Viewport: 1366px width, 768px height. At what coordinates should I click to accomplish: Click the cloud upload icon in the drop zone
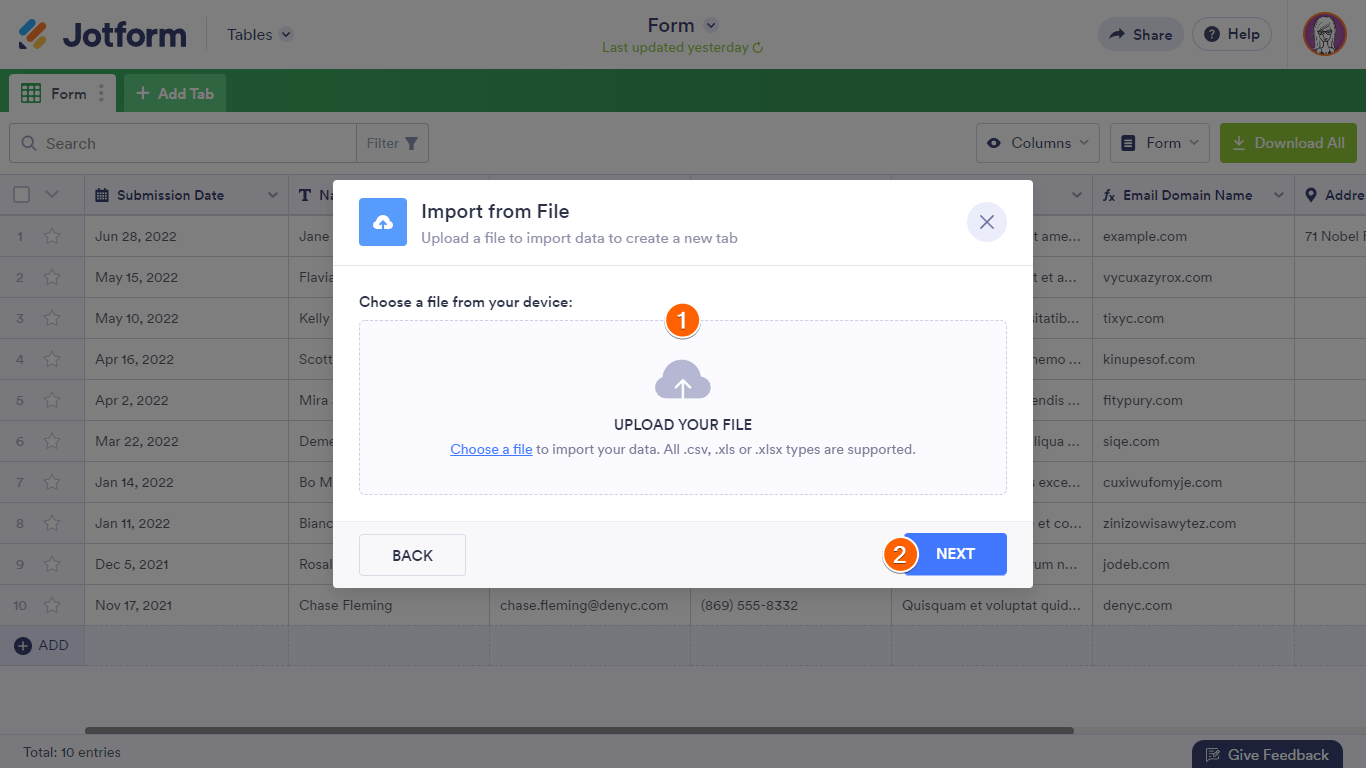(x=683, y=380)
